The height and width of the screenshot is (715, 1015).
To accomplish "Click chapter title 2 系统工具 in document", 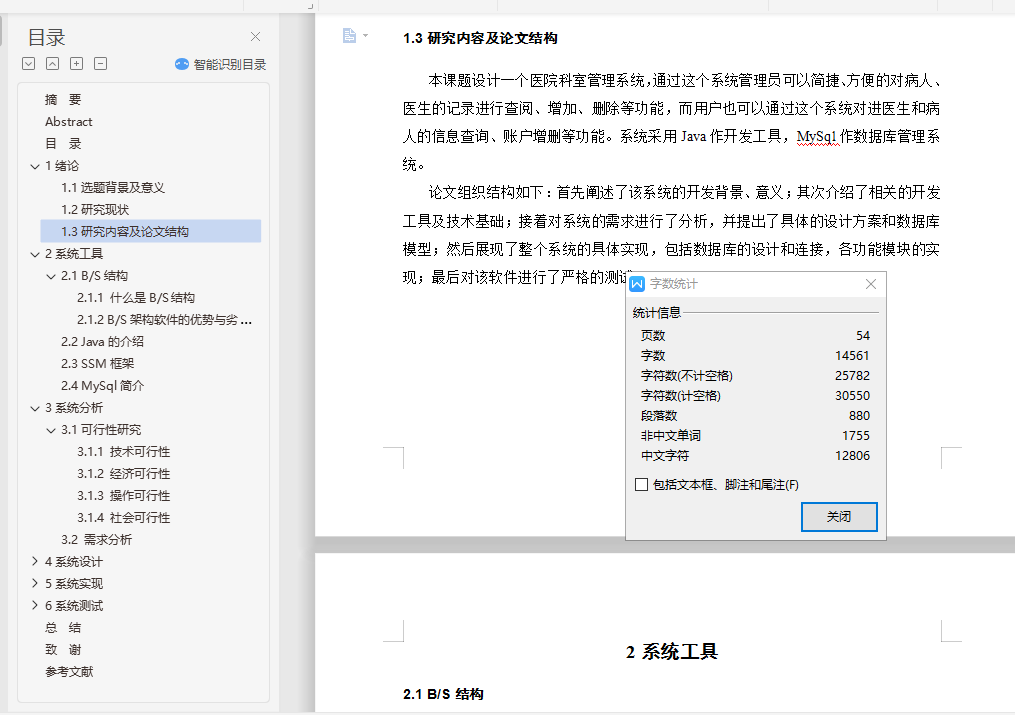I will point(672,652).
